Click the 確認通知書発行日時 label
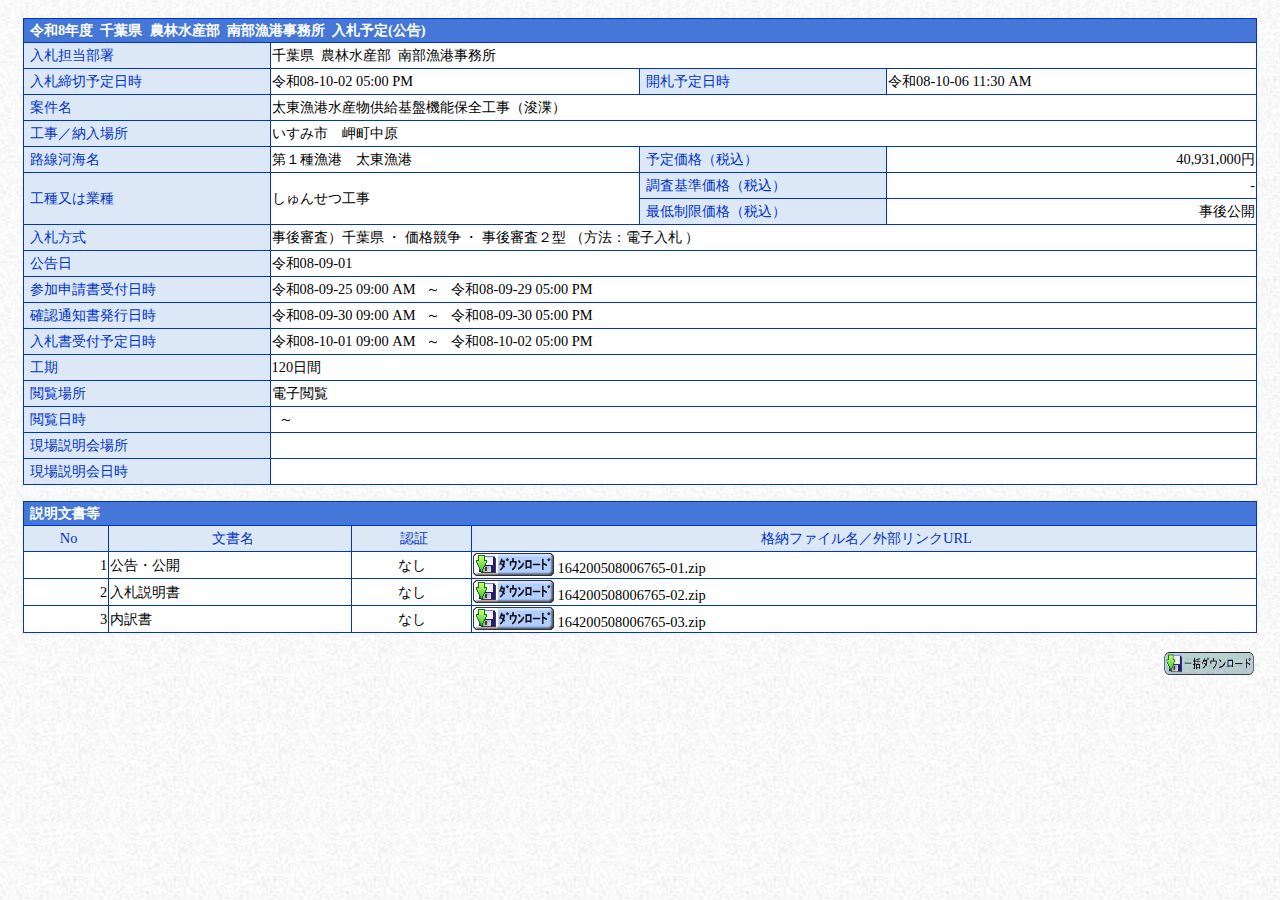1280x900 pixels. pyautogui.click(x=147, y=315)
